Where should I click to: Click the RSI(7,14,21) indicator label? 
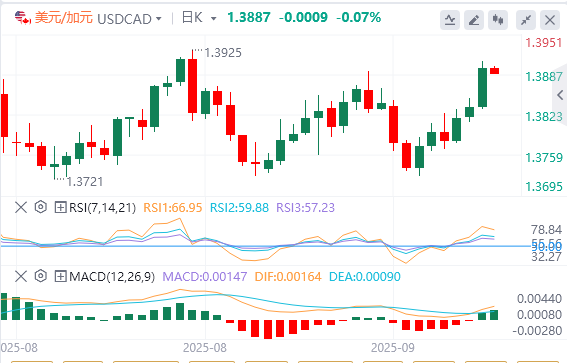pyautogui.click(x=103, y=208)
